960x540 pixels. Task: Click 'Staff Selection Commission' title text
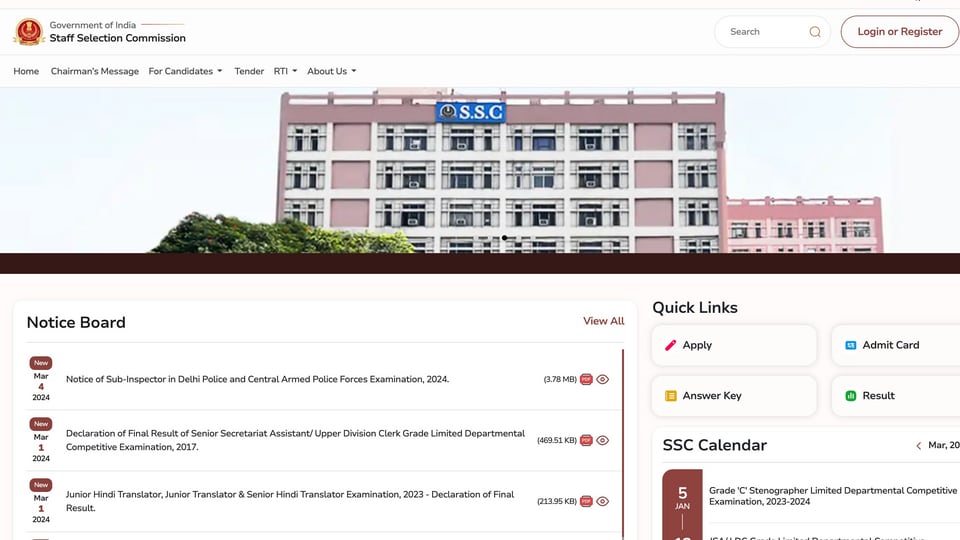click(x=118, y=38)
